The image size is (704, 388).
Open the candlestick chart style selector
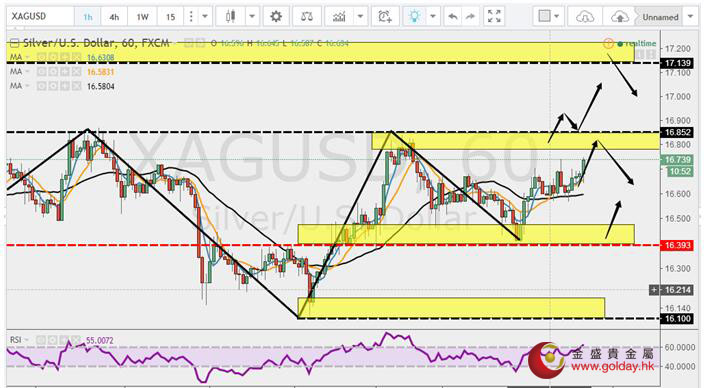click(231, 17)
